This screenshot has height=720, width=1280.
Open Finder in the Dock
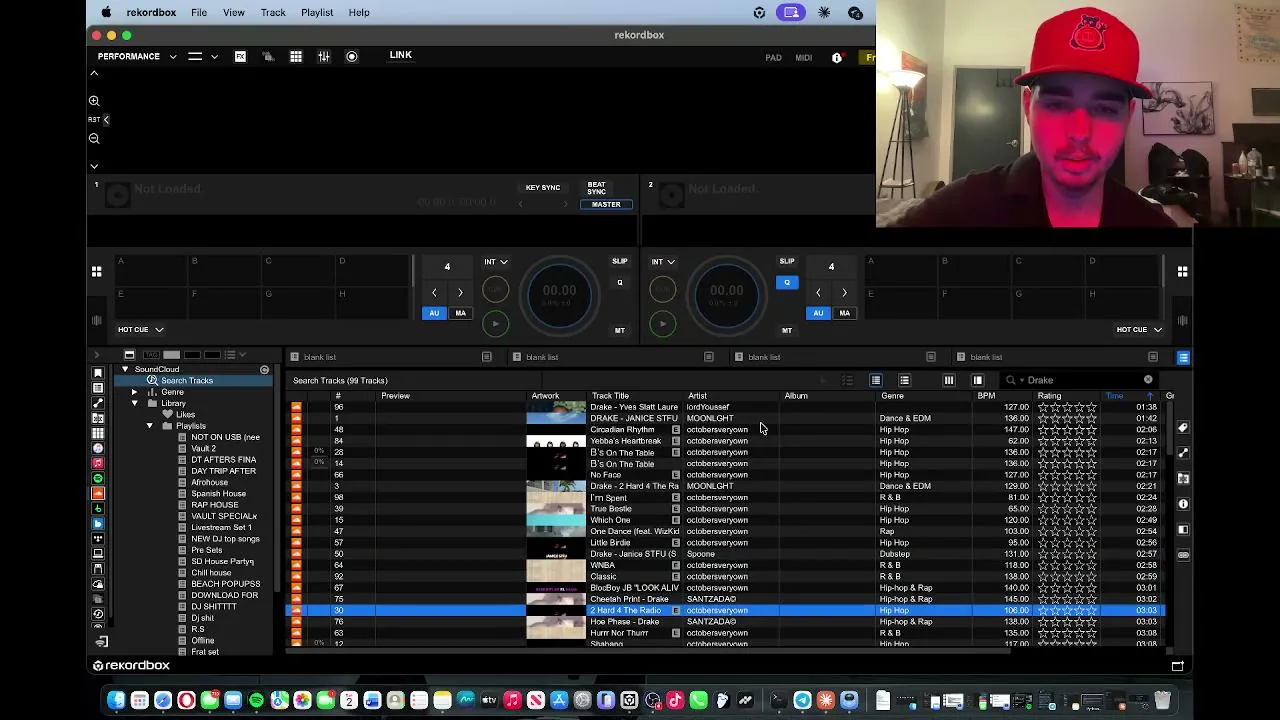tap(116, 700)
